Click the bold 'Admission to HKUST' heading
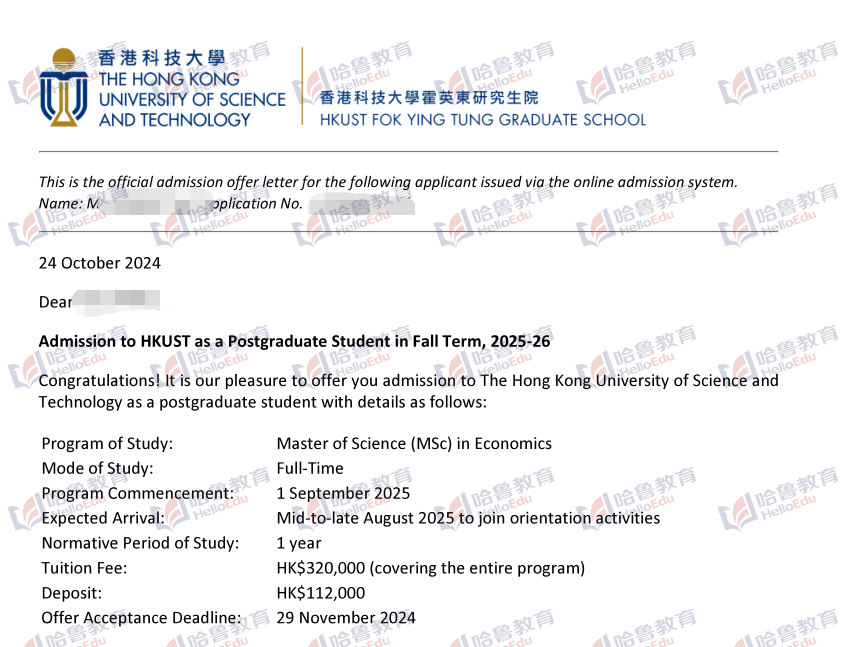852x647 pixels. tap(294, 341)
